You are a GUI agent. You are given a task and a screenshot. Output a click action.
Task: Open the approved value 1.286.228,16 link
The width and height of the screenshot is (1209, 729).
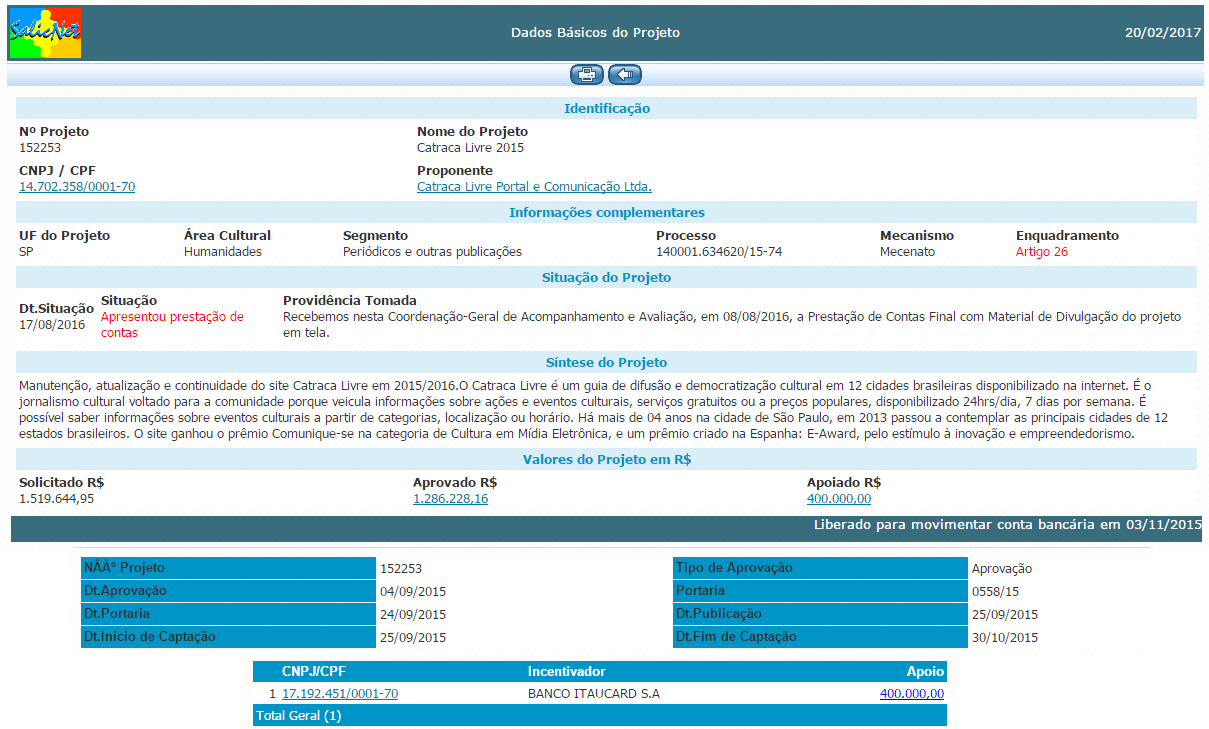[450, 499]
